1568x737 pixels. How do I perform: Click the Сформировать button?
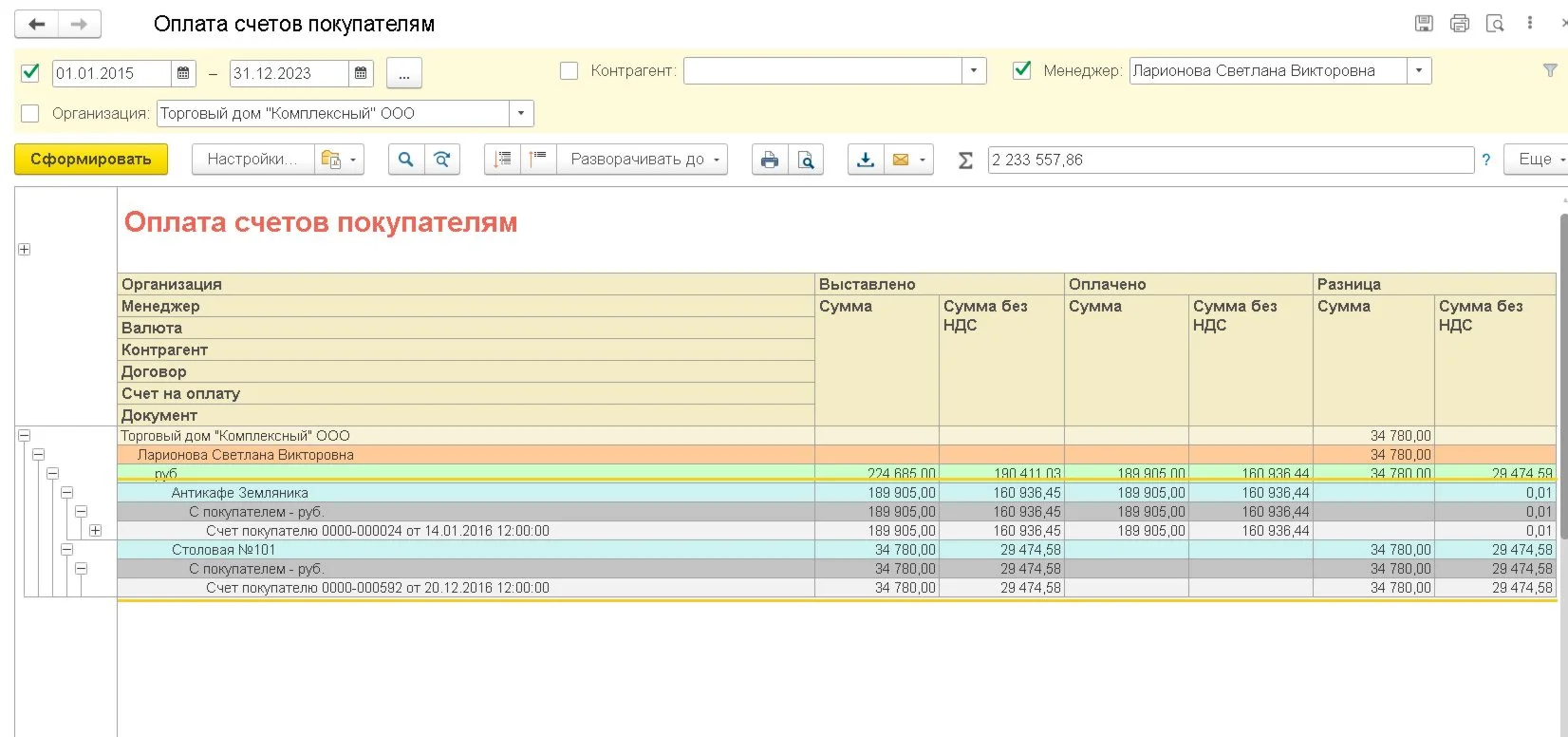coord(91,160)
